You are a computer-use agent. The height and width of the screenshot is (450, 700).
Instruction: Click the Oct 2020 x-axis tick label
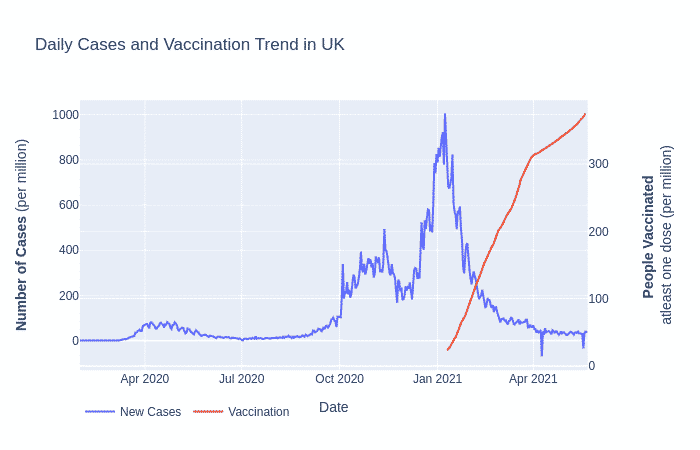(339, 379)
